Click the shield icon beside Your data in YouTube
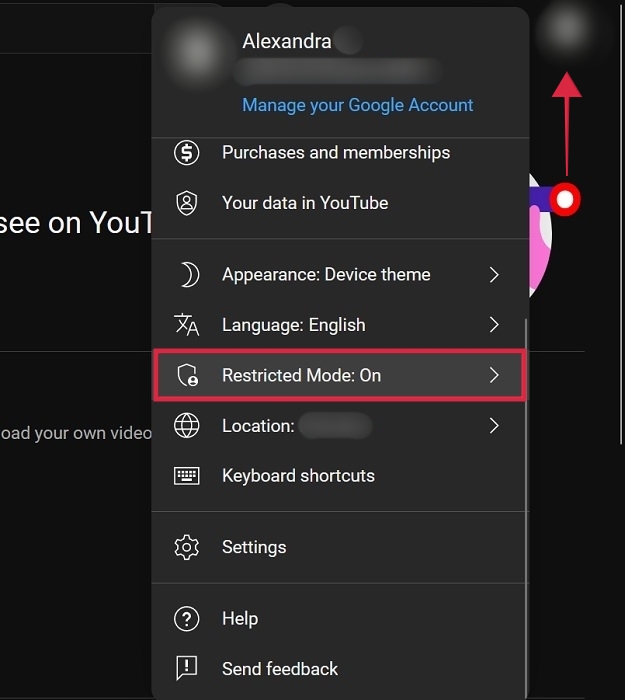625x700 pixels. [187, 203]
